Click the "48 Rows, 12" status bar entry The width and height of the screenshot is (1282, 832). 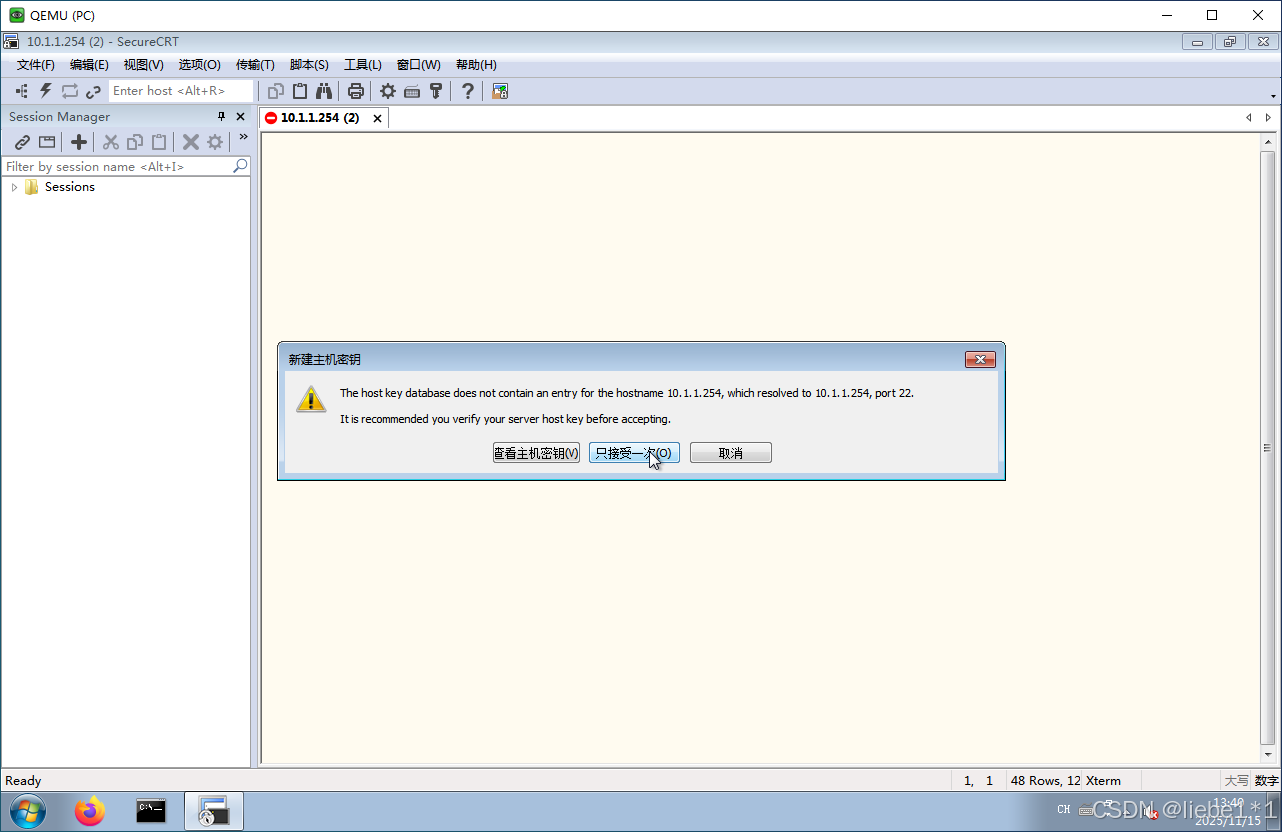pos(1046,781)
